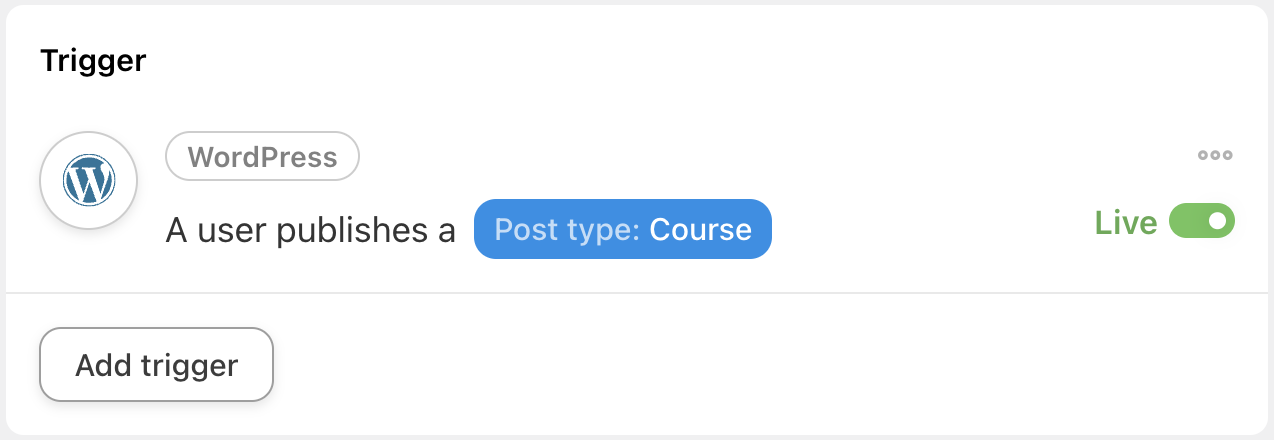1274x440 pixels.
Task: Click the WordPress logo icon
Action: coord(89,181)
